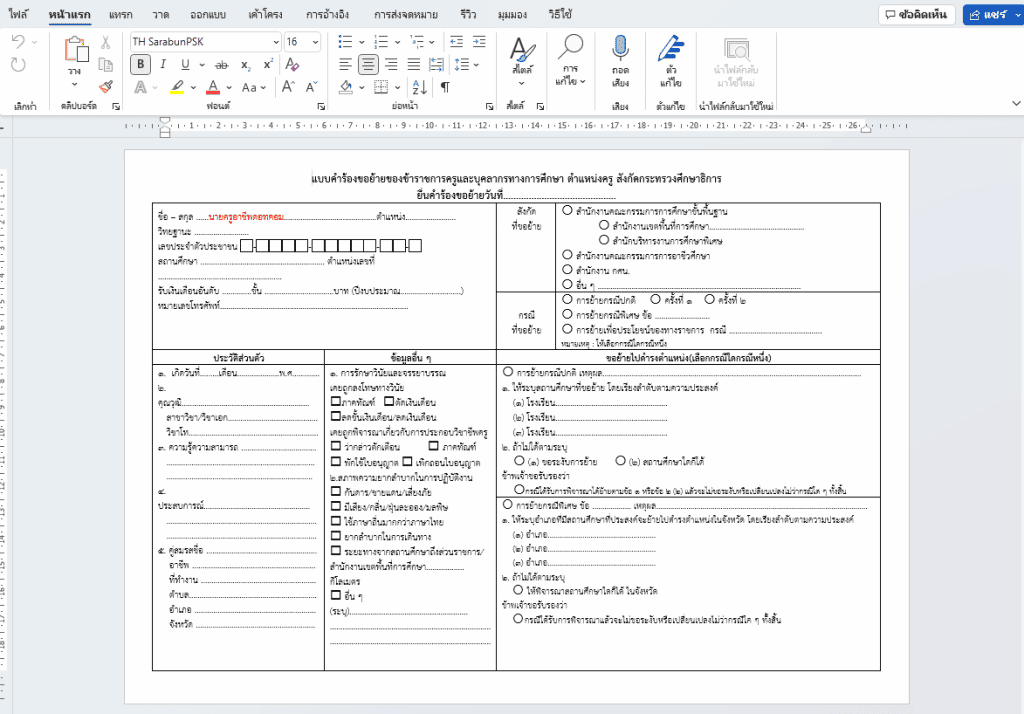1024x714 pixels.
Task: Clear all text formatting
Action: coord(292,64)
